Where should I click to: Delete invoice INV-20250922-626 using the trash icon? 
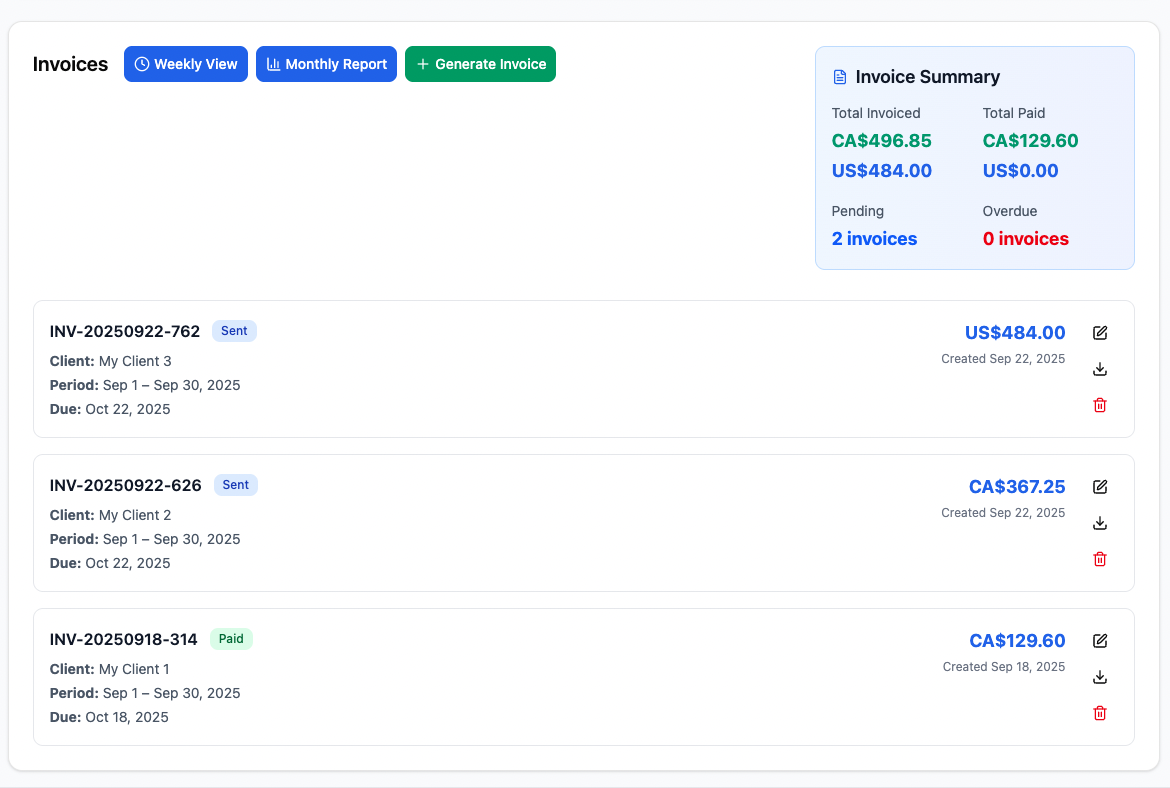tap(1100, 559)
